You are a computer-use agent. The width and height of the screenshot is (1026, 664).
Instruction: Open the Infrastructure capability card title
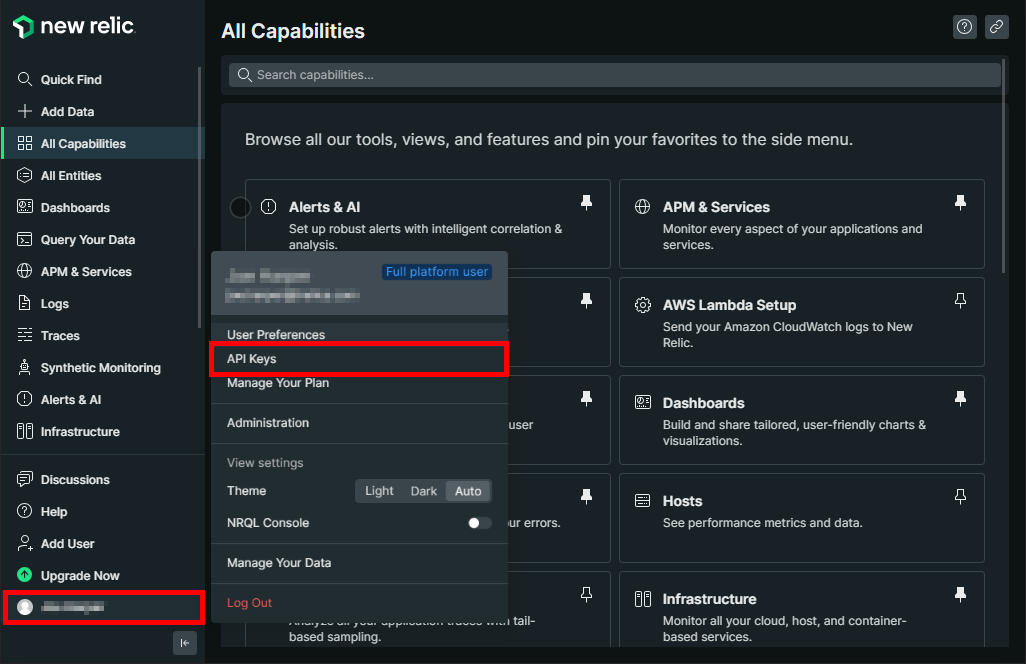click(709, 599)
